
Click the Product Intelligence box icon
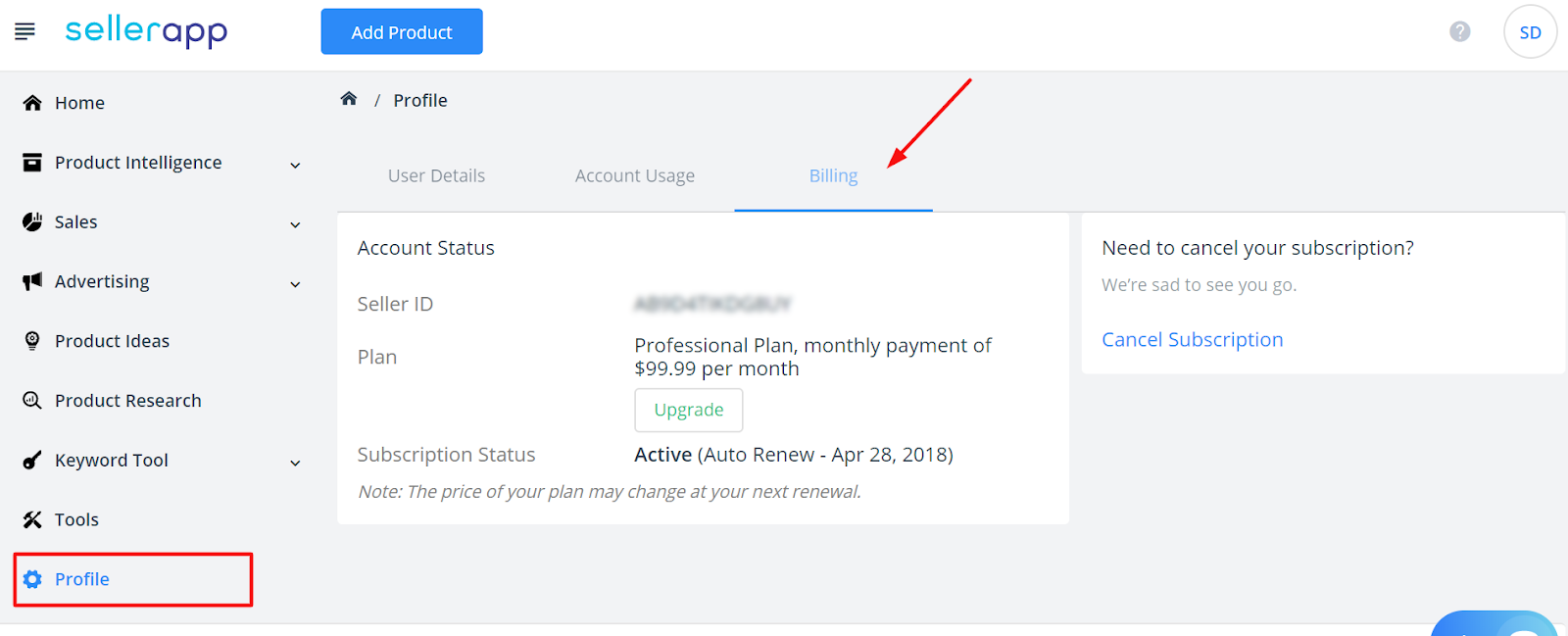(32, 163)
